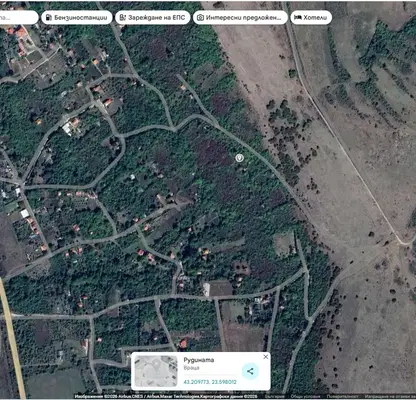Image resolution: width=416 pixels, height=400 pixels.
Task: Click the dropped map pin marker
Action: tap(239, 158)
